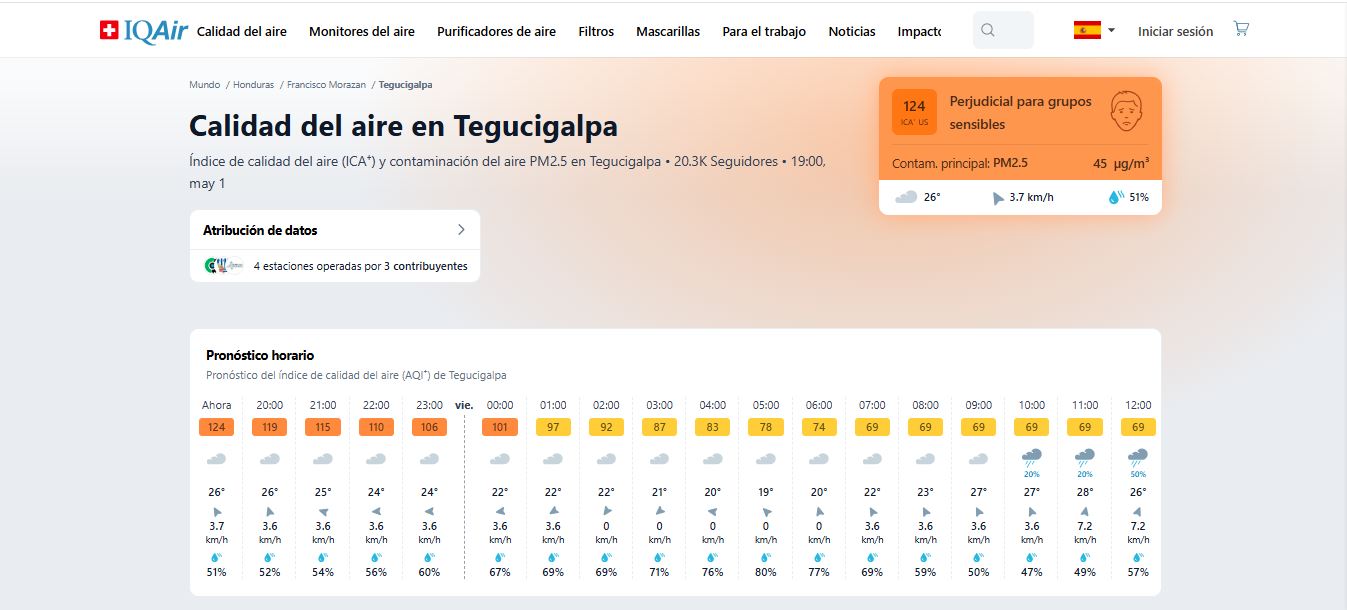
Task: Click the 124 AQI badge in orange card
Action: [914, 111]
